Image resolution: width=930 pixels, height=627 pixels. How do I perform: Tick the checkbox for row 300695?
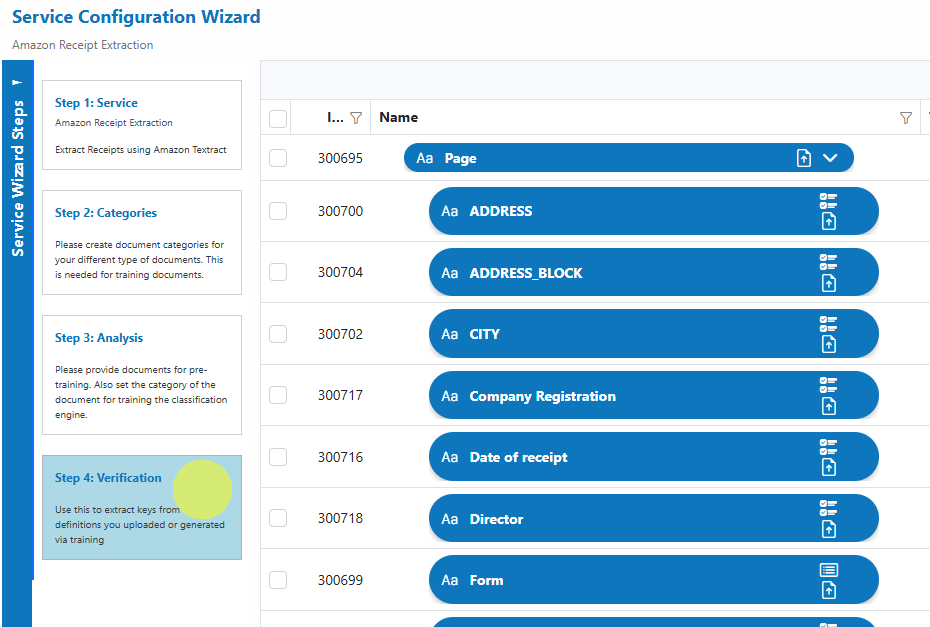(278, 158)
